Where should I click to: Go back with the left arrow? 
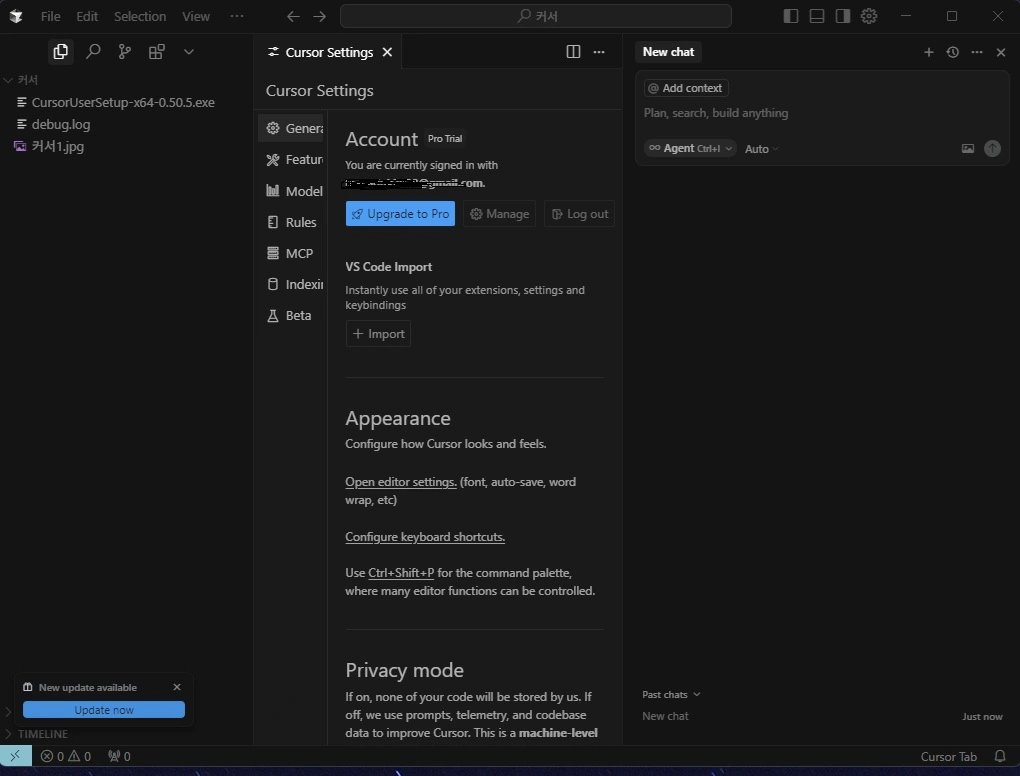293,16
